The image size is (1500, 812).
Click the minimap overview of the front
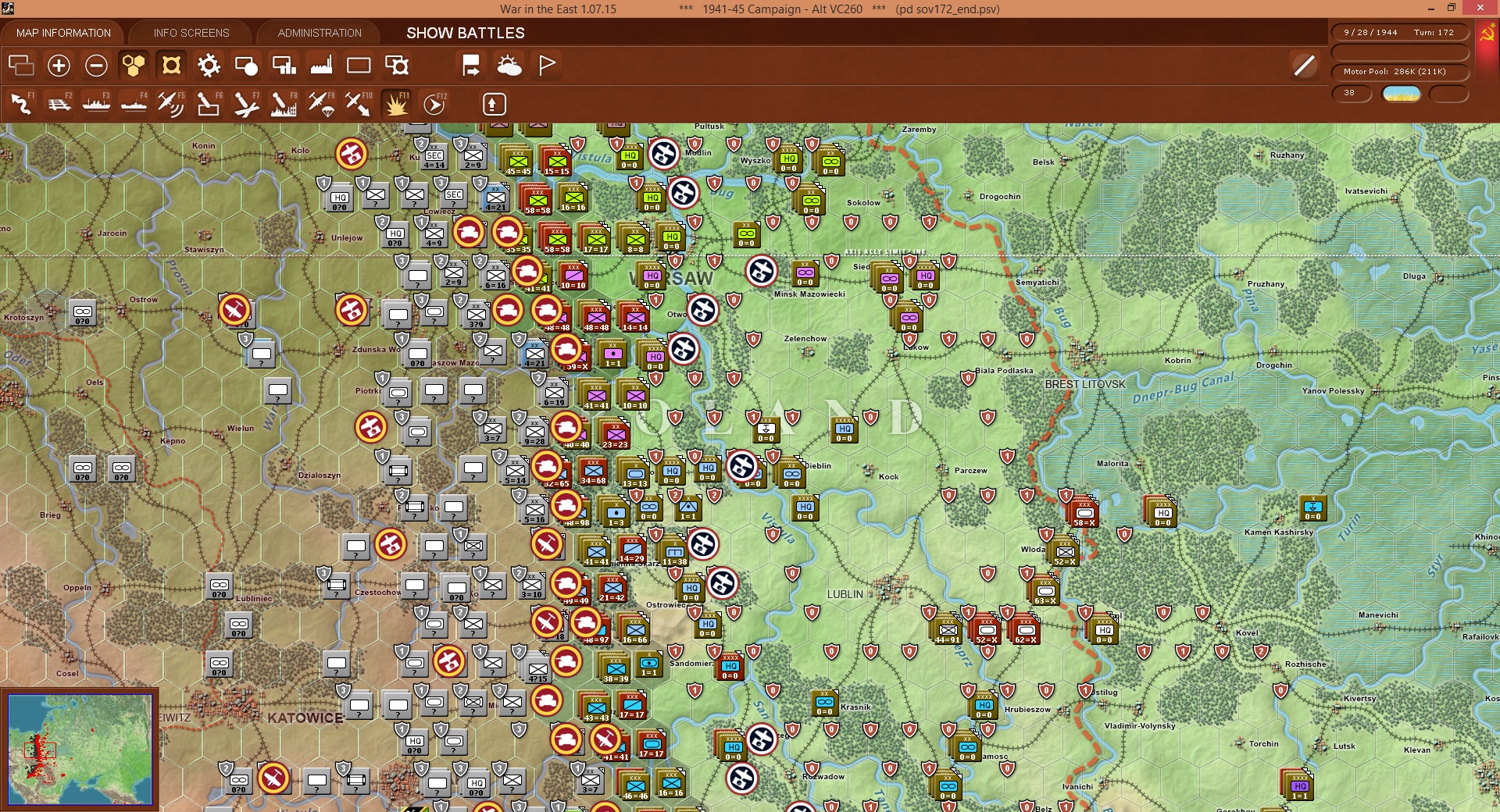[x=80, y=750]
